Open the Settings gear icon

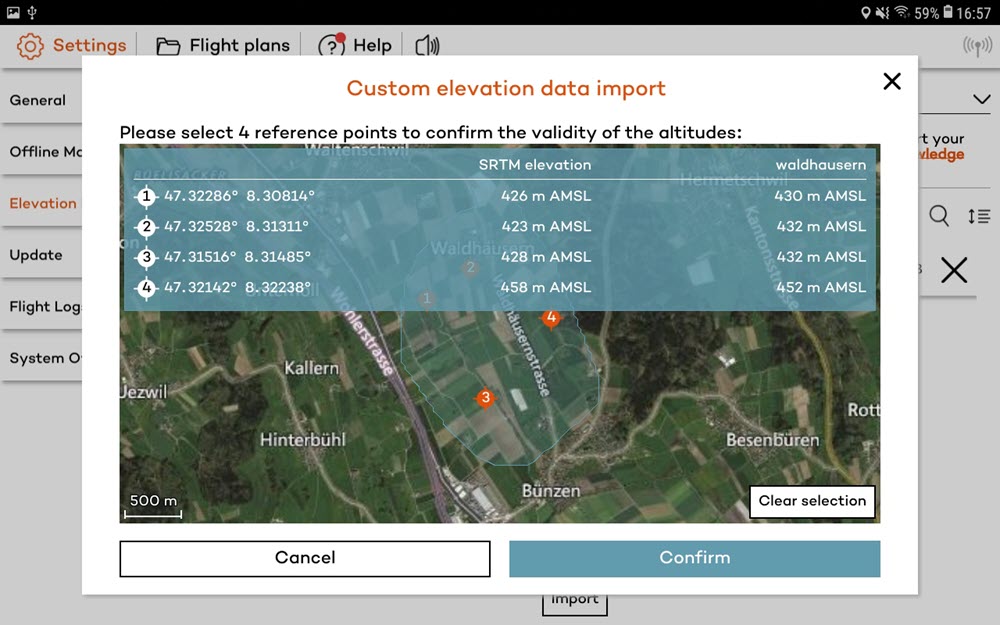pyautogui.click(x=29, y=45)
